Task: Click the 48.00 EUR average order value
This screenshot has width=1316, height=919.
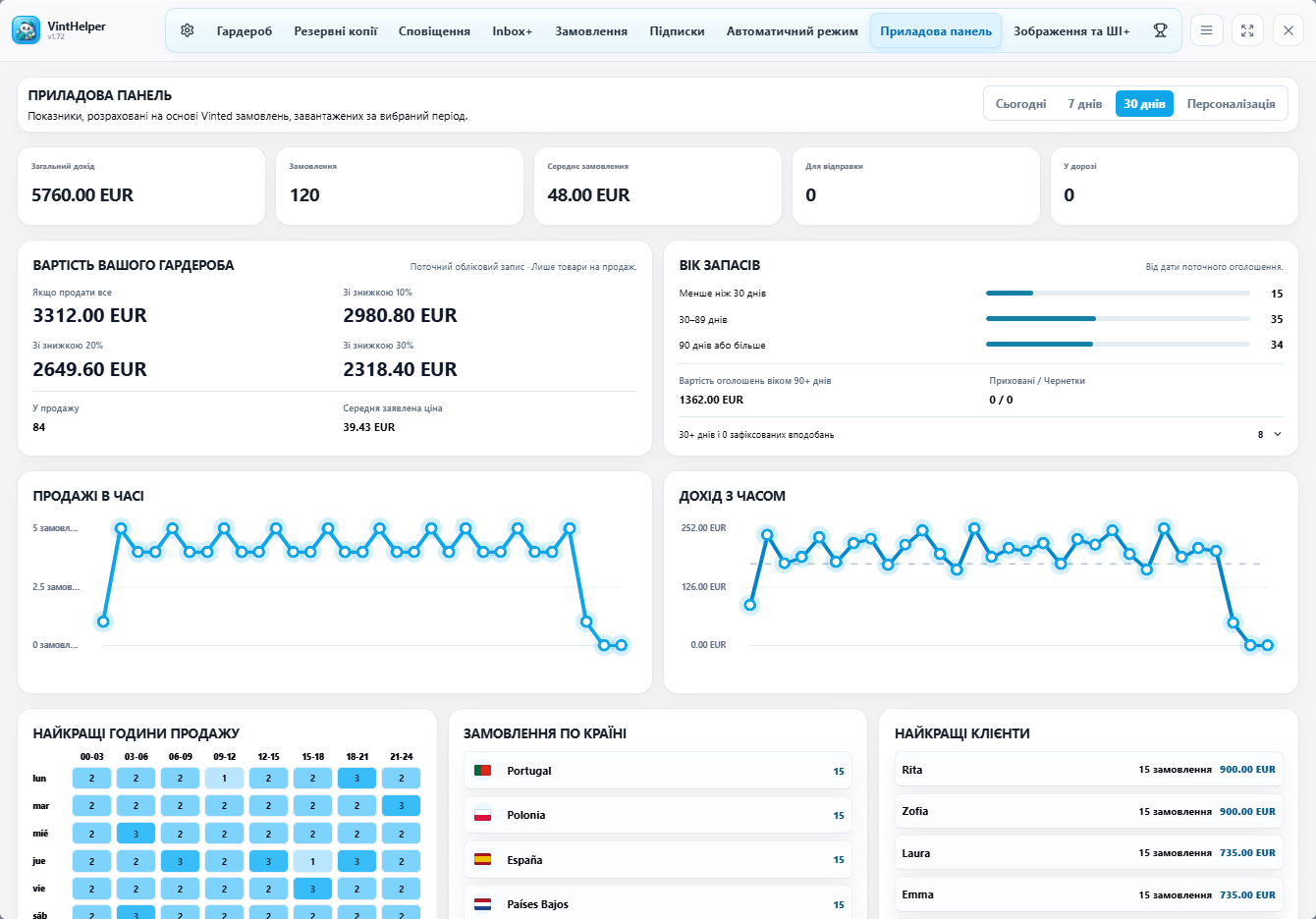Action: (588, 195)
